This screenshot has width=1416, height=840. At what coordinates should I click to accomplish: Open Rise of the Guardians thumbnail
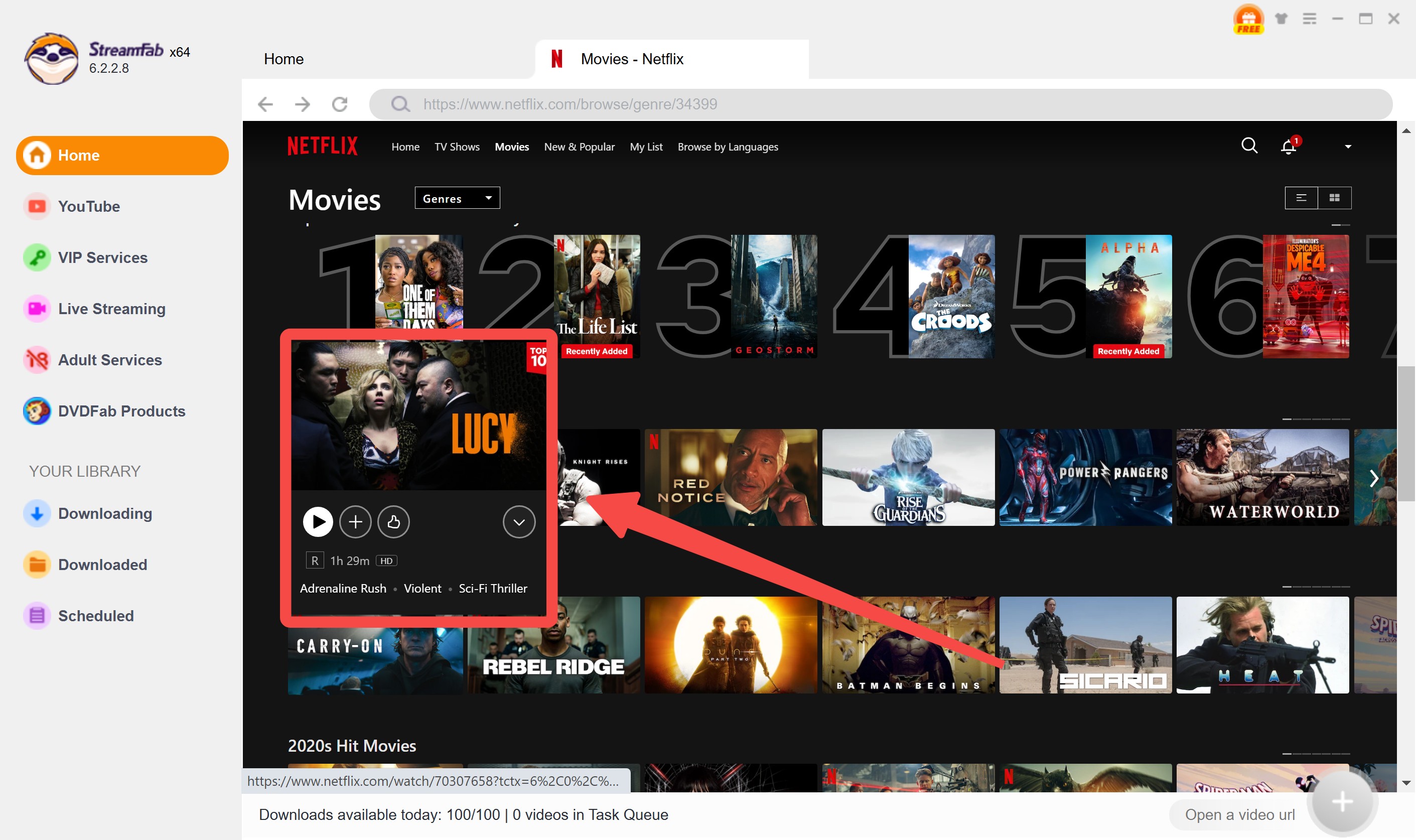(908, 477)
